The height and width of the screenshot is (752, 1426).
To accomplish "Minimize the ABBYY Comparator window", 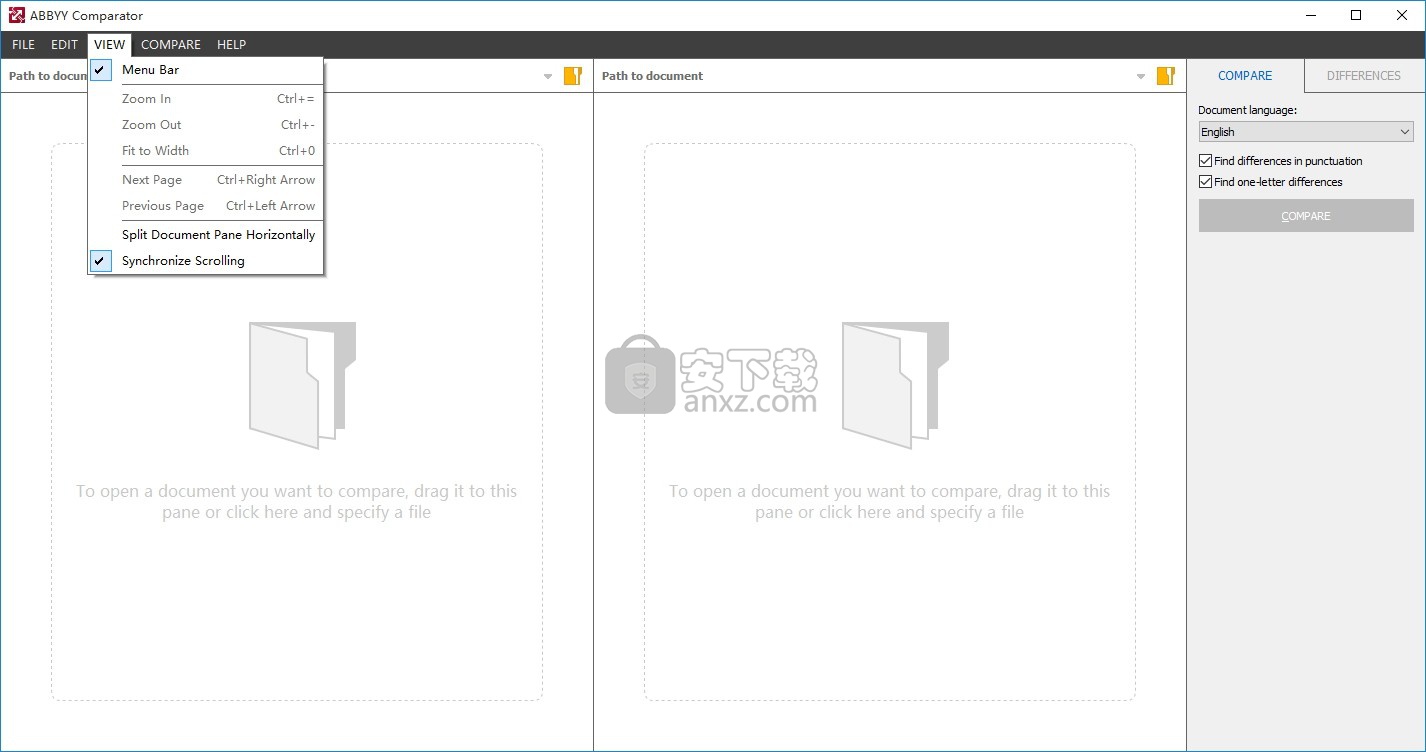I will pyautogui.click(x=1310, y=15).
